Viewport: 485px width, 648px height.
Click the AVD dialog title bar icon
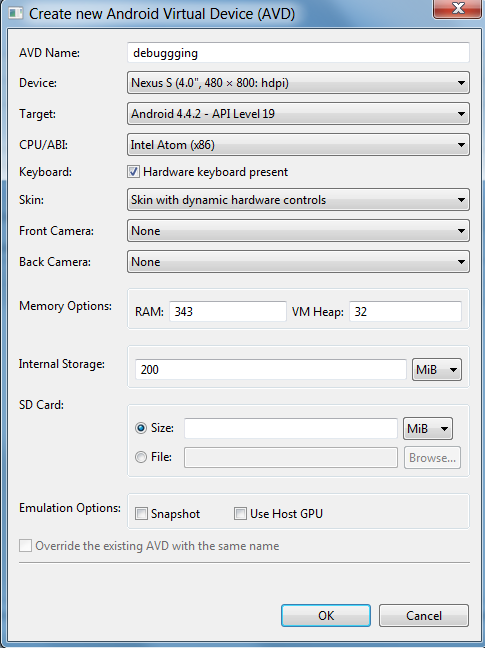(16, 13)
